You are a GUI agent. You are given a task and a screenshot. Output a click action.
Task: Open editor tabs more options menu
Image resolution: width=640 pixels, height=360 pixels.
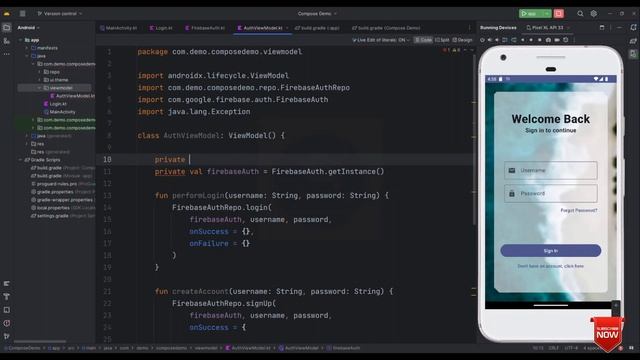(x=469, y=28)
